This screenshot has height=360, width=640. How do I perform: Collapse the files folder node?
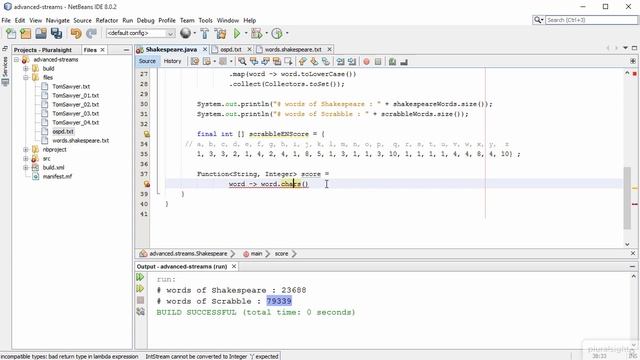26,78
